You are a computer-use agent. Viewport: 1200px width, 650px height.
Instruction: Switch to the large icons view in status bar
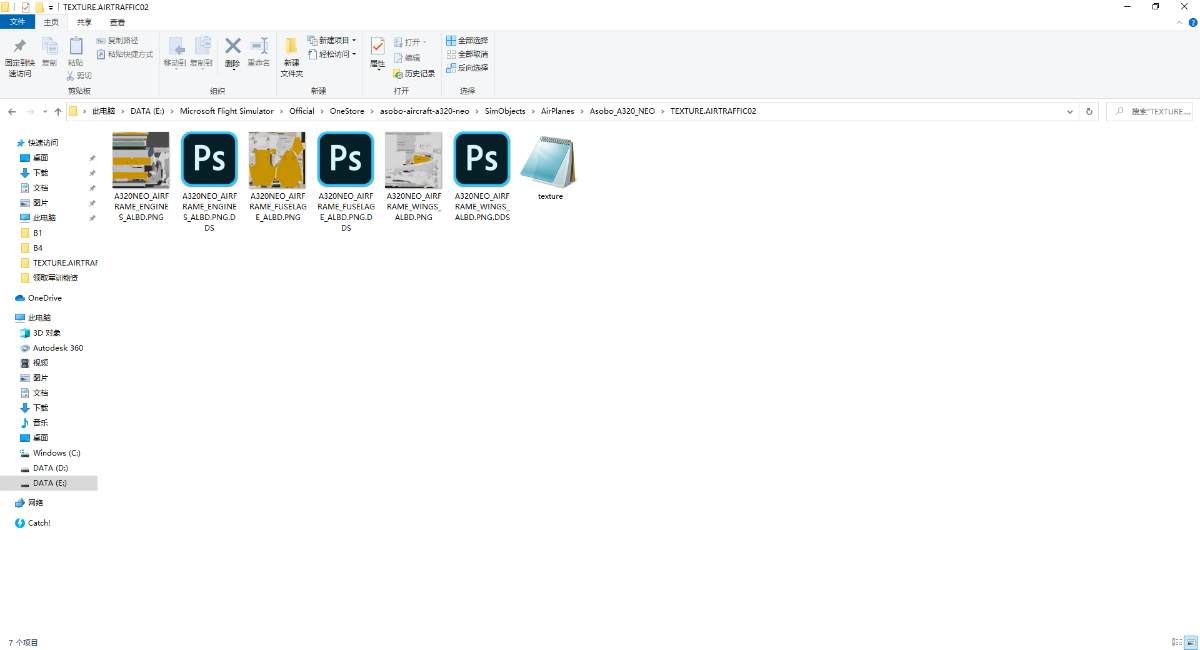[x=1189, y=642]
